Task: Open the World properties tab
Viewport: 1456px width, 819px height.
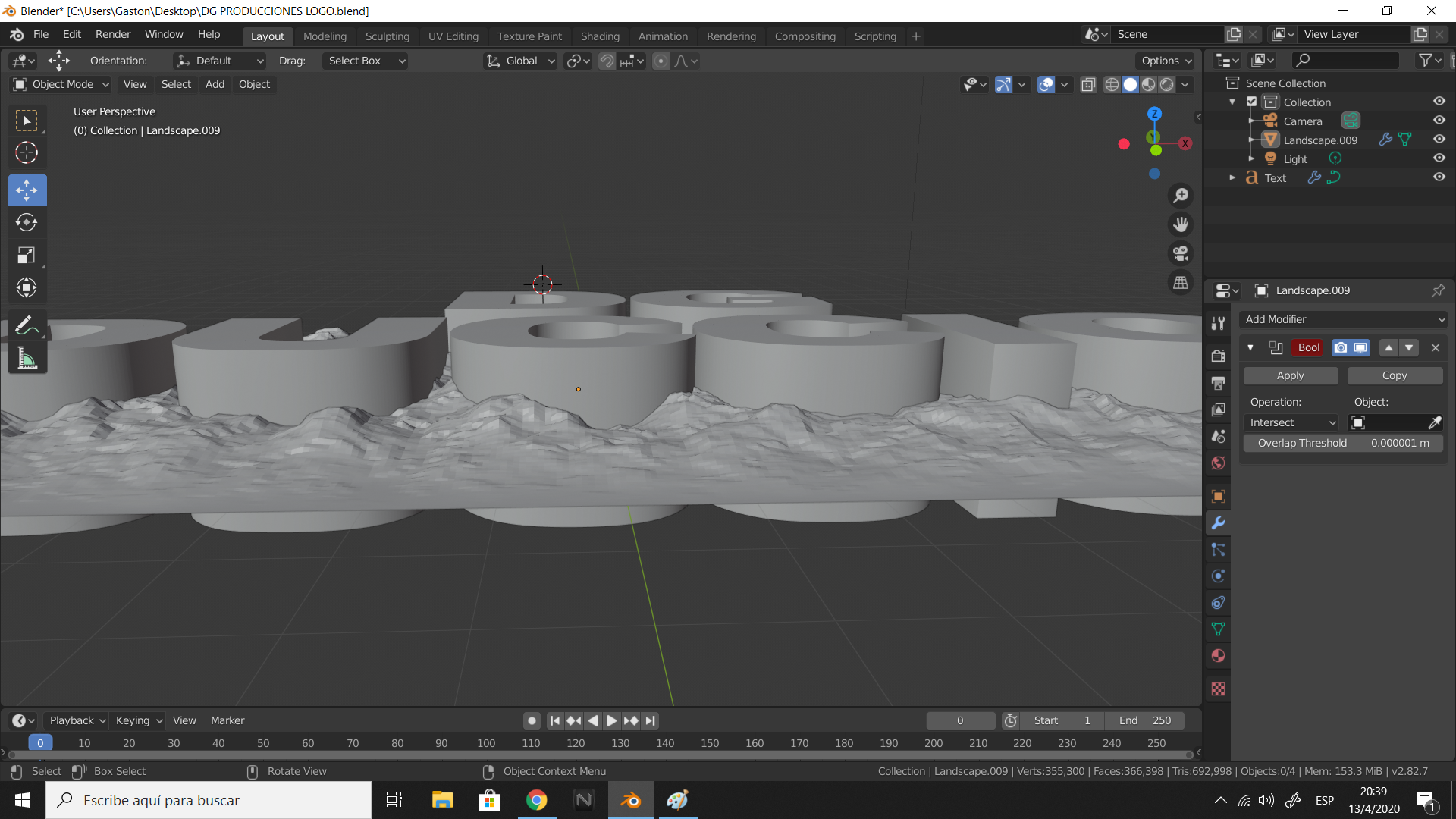Action: point(1218,463)
